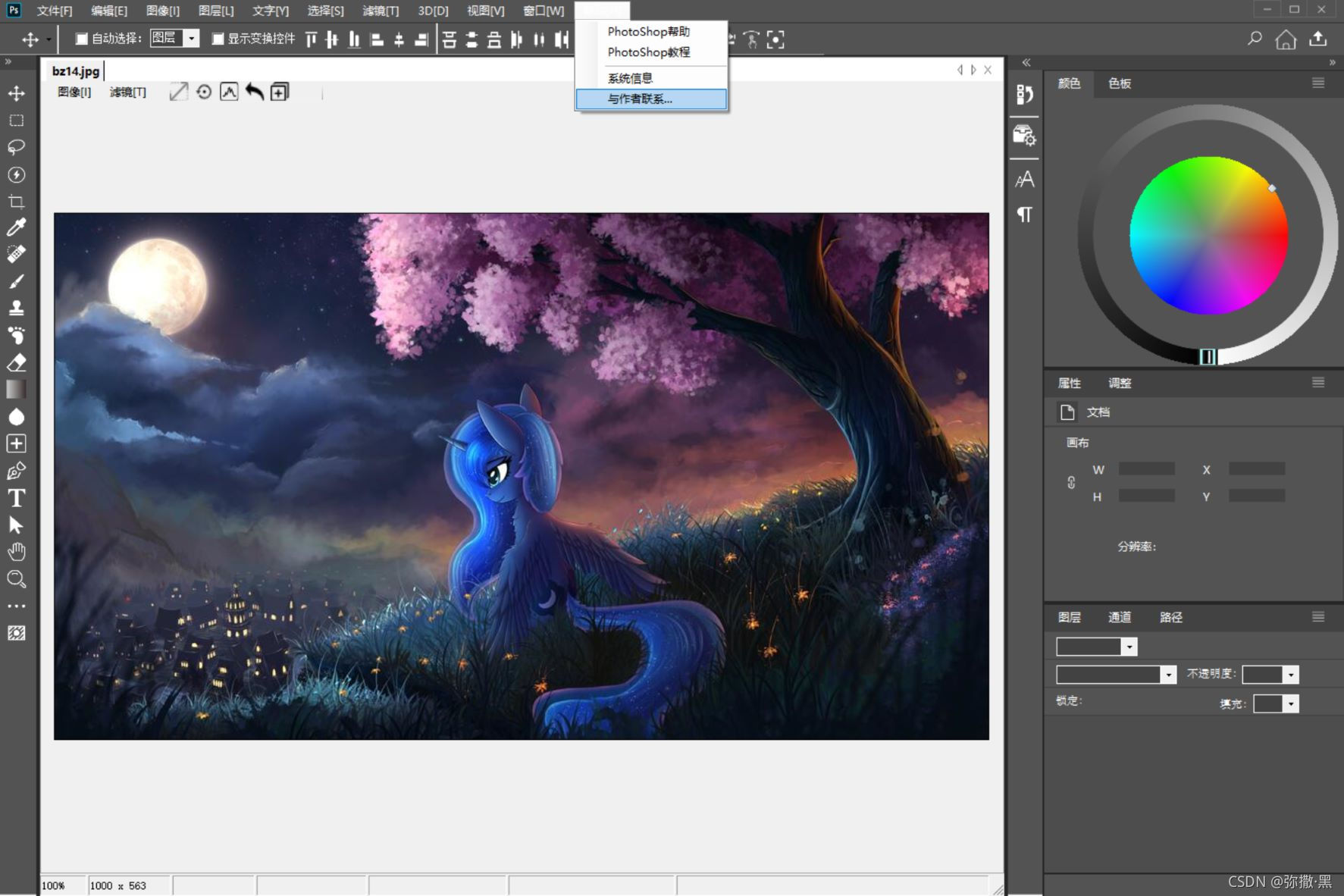This screenshot has height=896, width=1344.
Task: Open the paragraph pilcrow panel icon
Action: point(1024,215)
